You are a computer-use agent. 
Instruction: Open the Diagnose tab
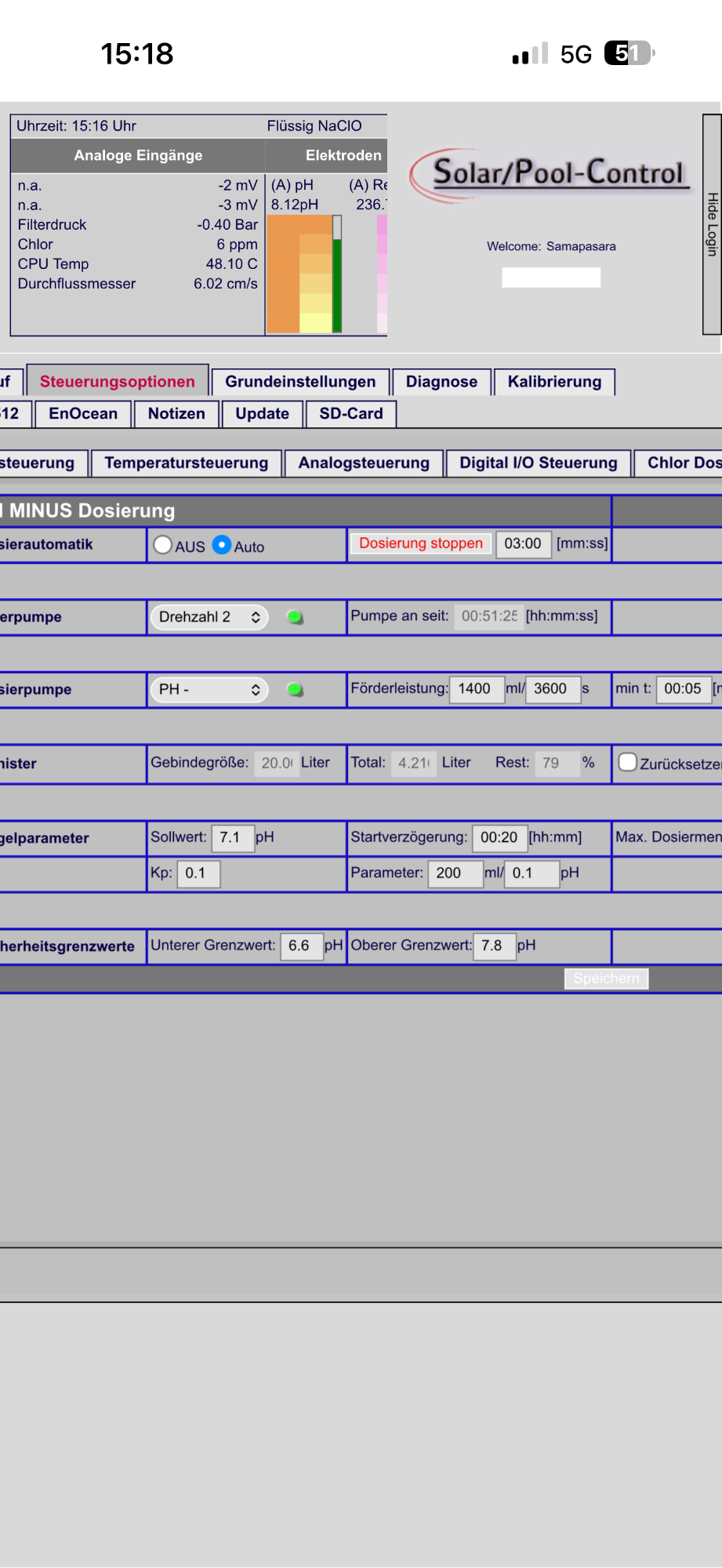[x=441, y=382]
